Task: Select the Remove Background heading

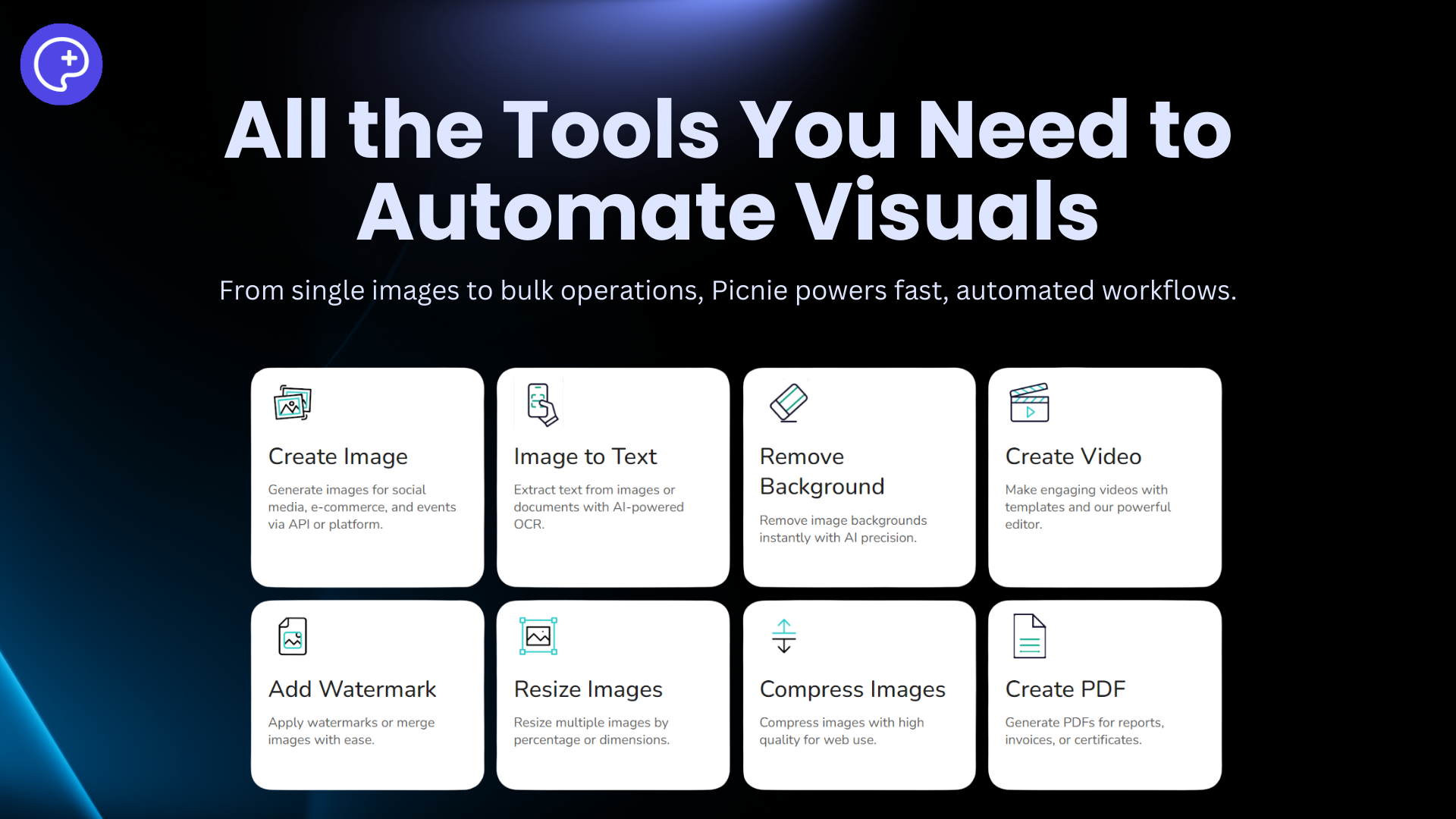Action: point(822,471)
